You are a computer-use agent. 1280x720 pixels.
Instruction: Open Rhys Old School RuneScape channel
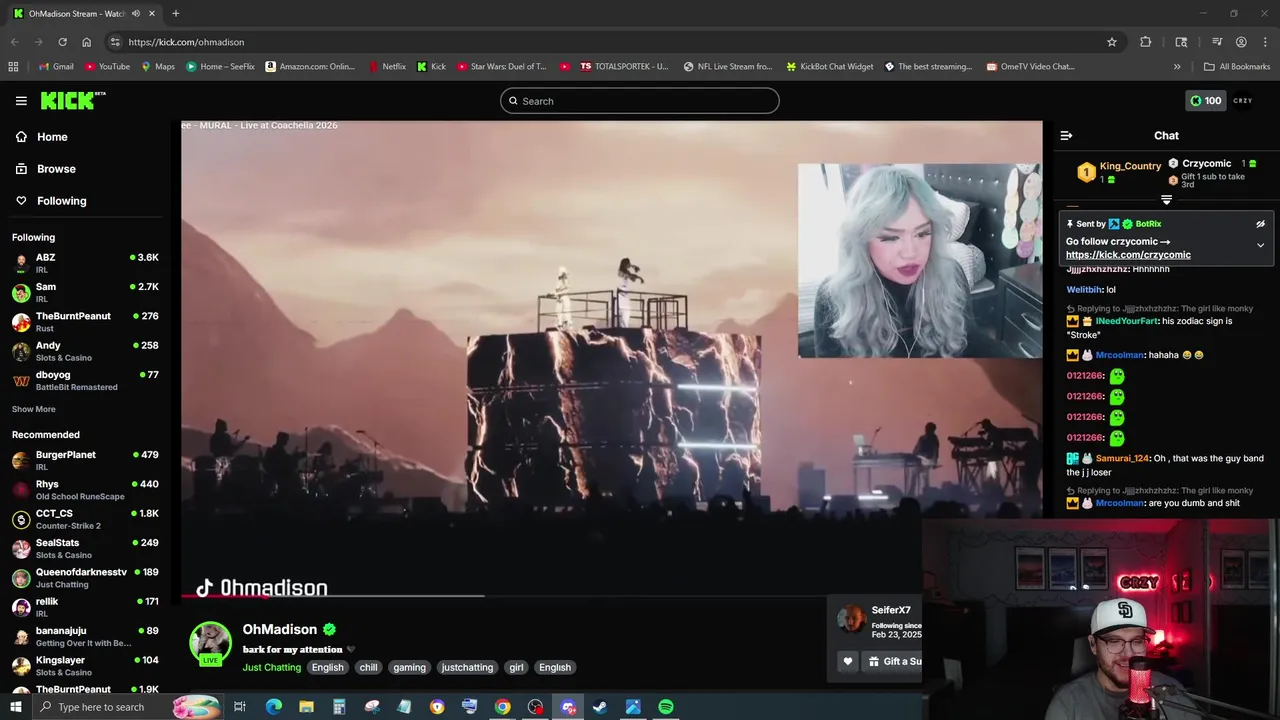[85, 489]
